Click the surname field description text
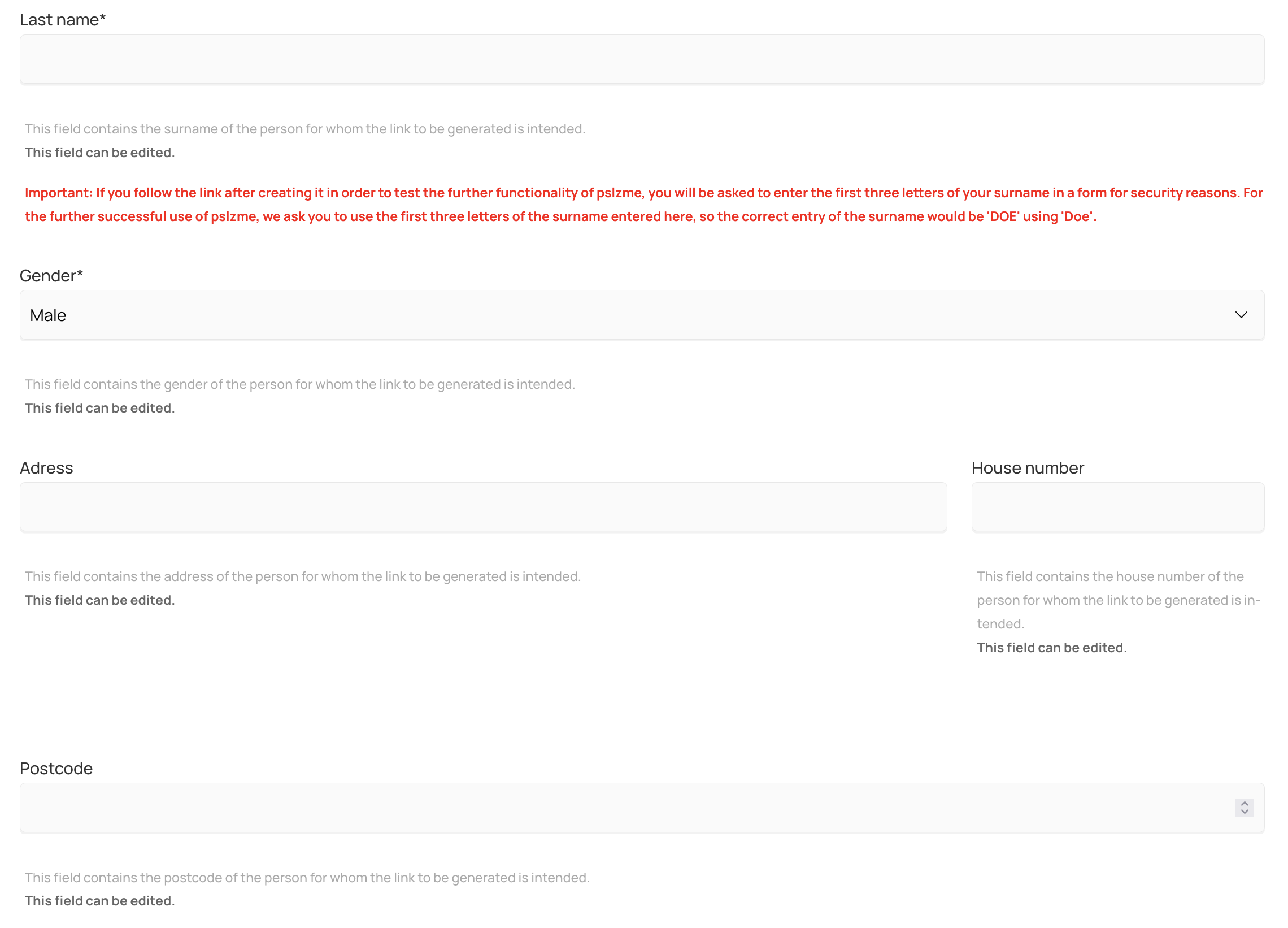The height and width of the screenshot is (928, 1288). coord(304,129)
